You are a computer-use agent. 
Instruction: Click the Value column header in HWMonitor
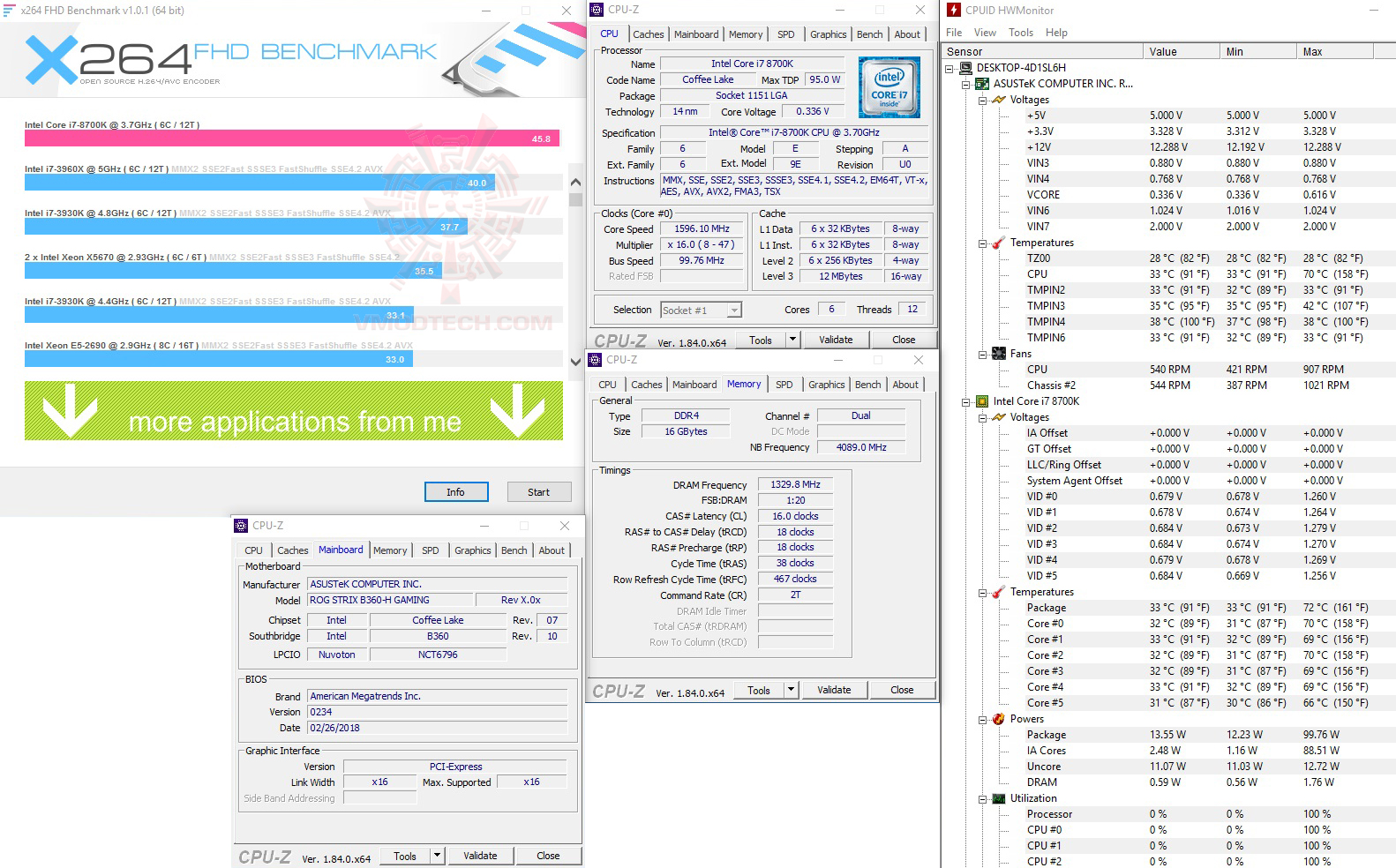(x=1182, y=51)
